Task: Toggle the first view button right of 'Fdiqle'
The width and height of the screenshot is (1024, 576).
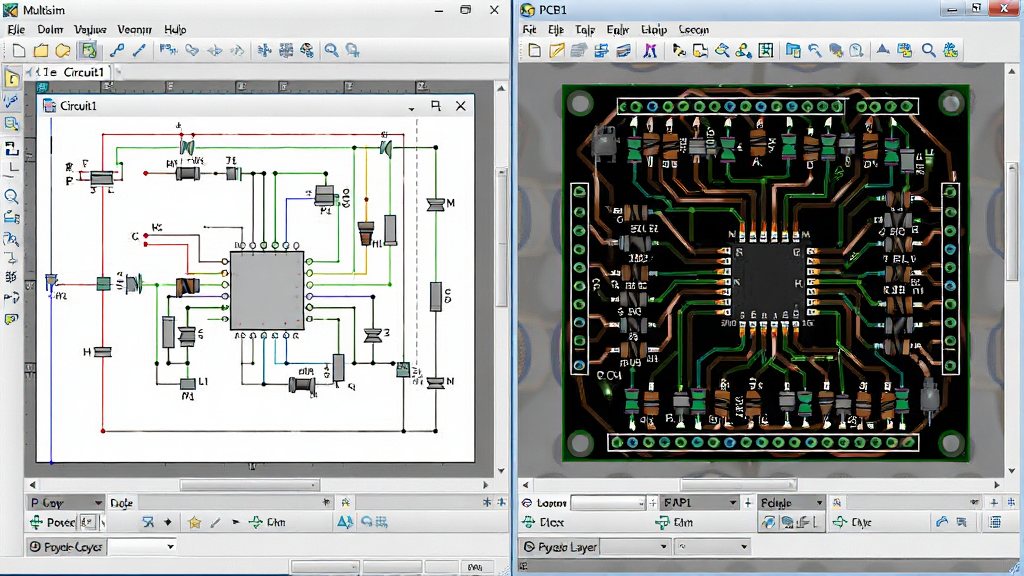Action: pos(769,522)
